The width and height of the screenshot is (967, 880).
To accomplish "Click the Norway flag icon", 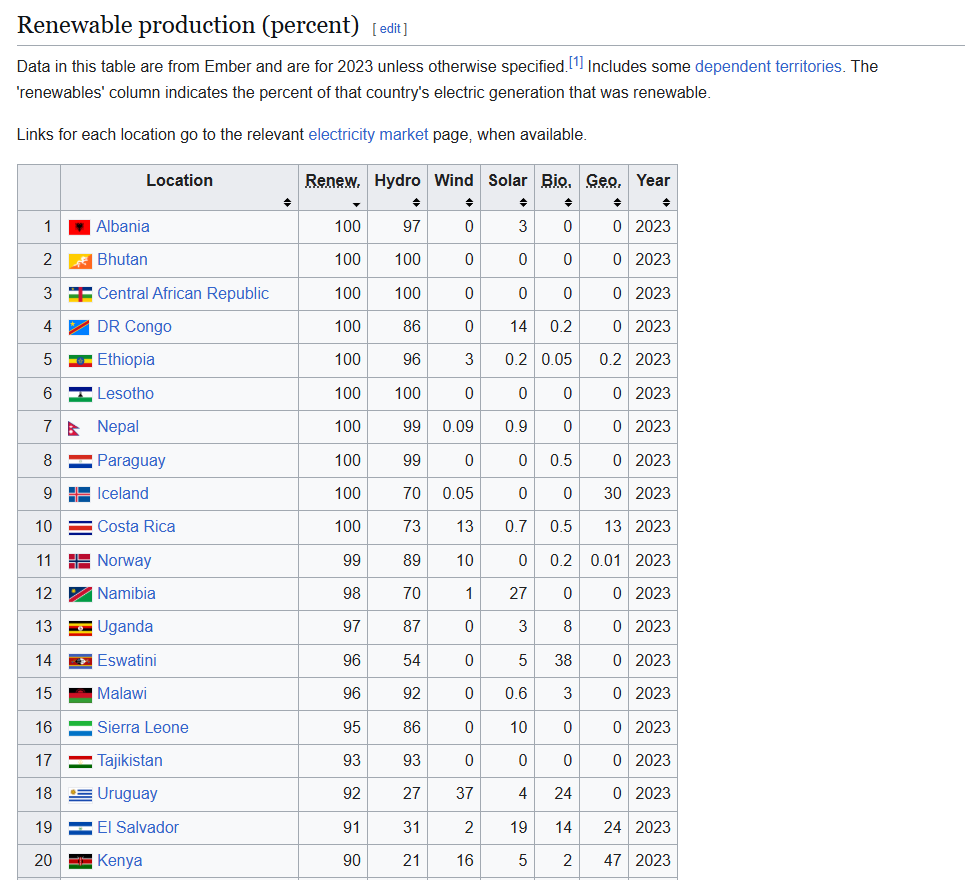I will [x=80, y=561].
